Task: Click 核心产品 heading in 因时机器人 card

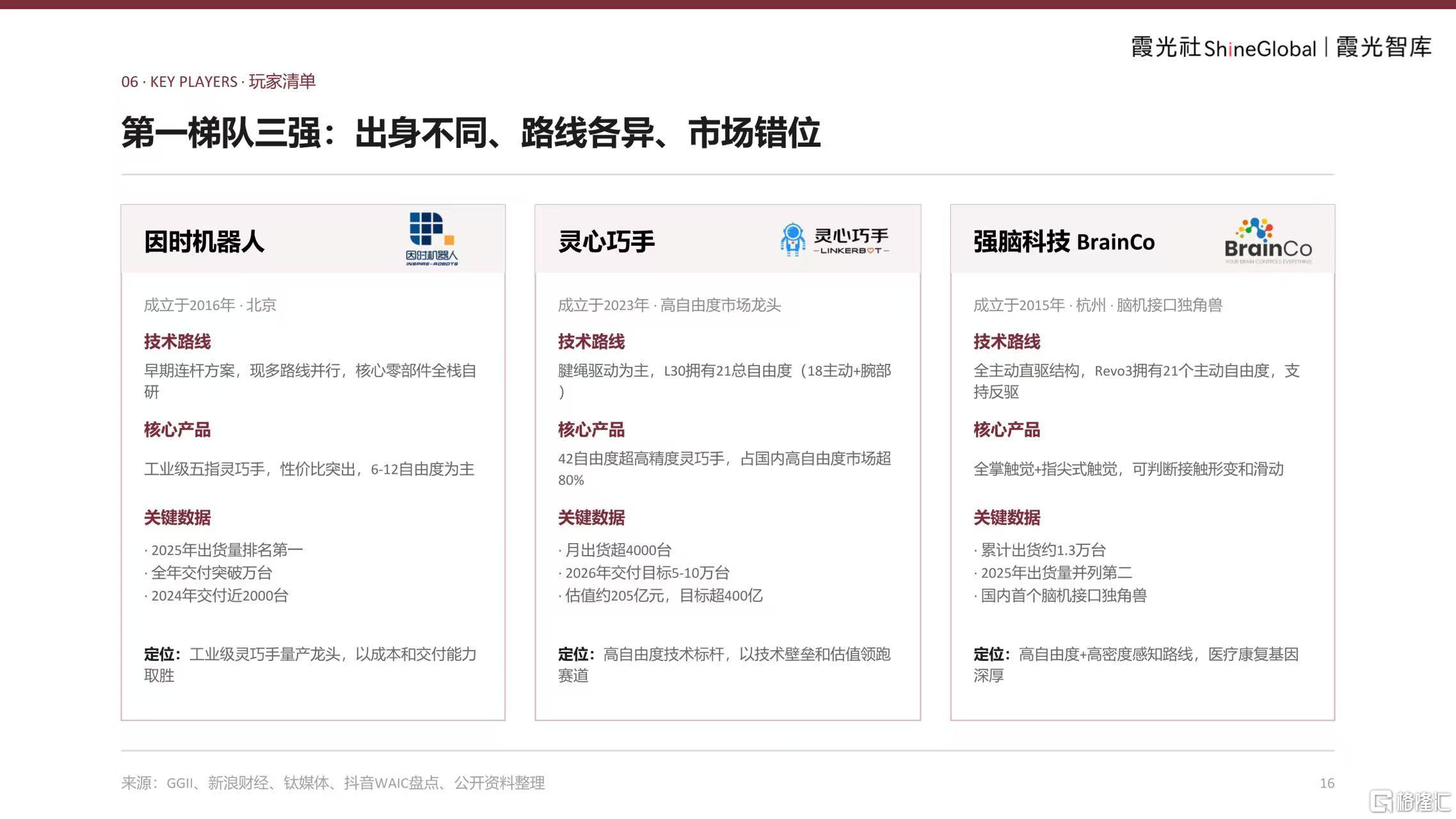Action: point(177,430)
